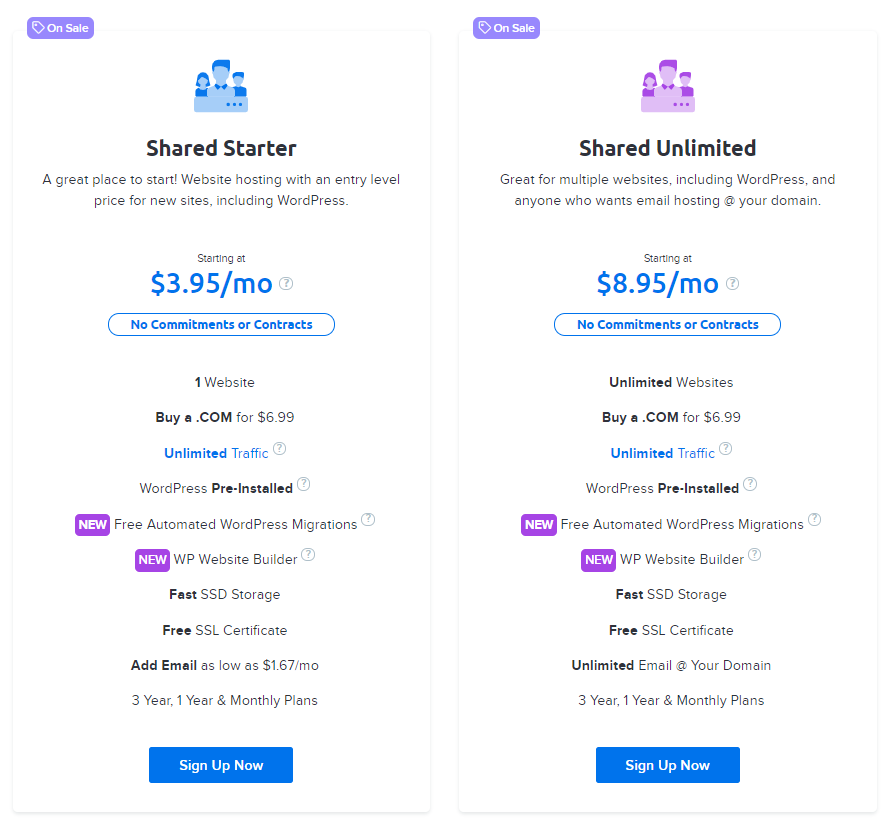Click Shared Starter WP Website Builder help icon
The width and height of the screenshot is (886, 820).
click(308, 555)
